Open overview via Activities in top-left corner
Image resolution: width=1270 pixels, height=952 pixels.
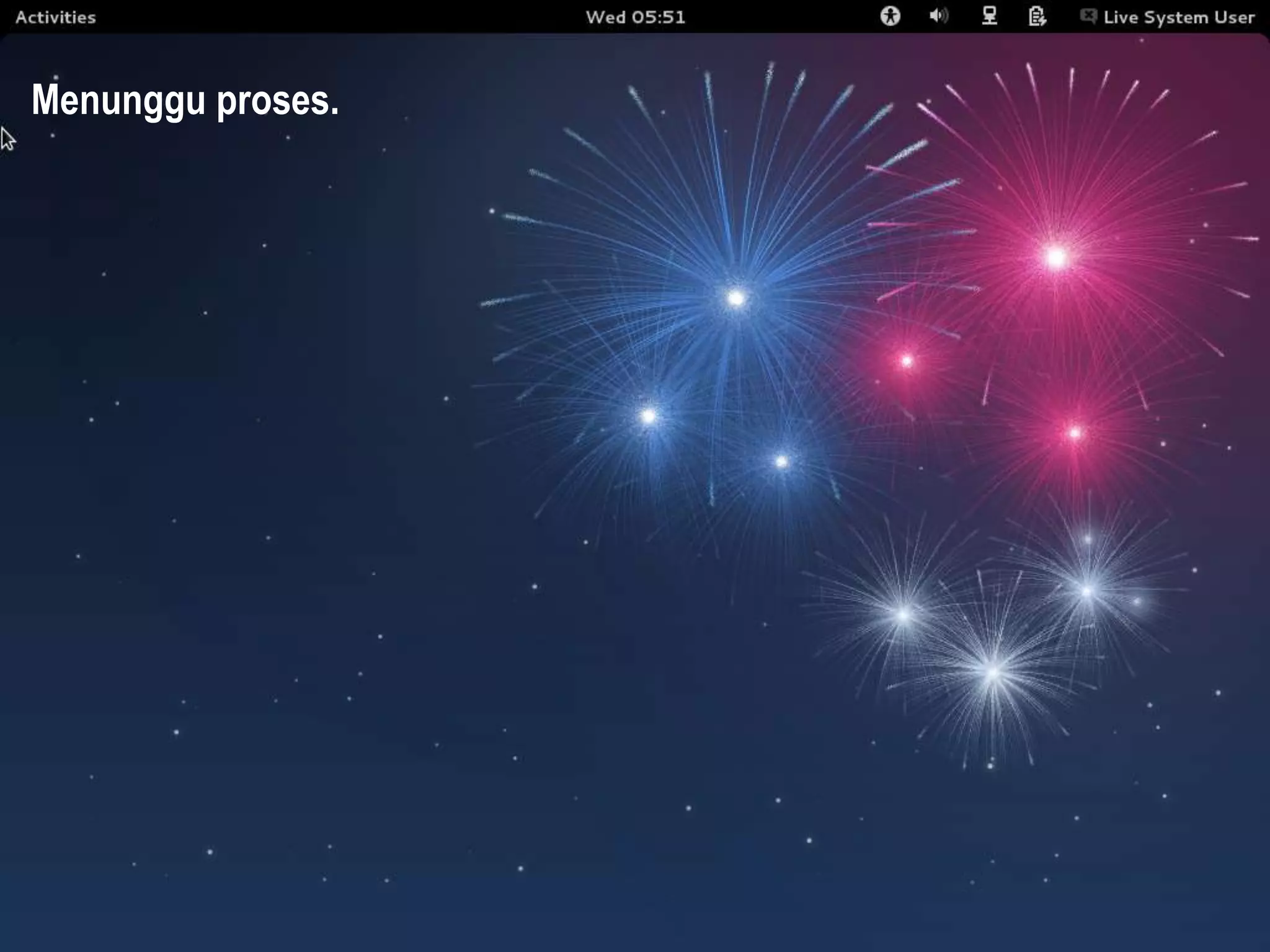coord(56,17)
